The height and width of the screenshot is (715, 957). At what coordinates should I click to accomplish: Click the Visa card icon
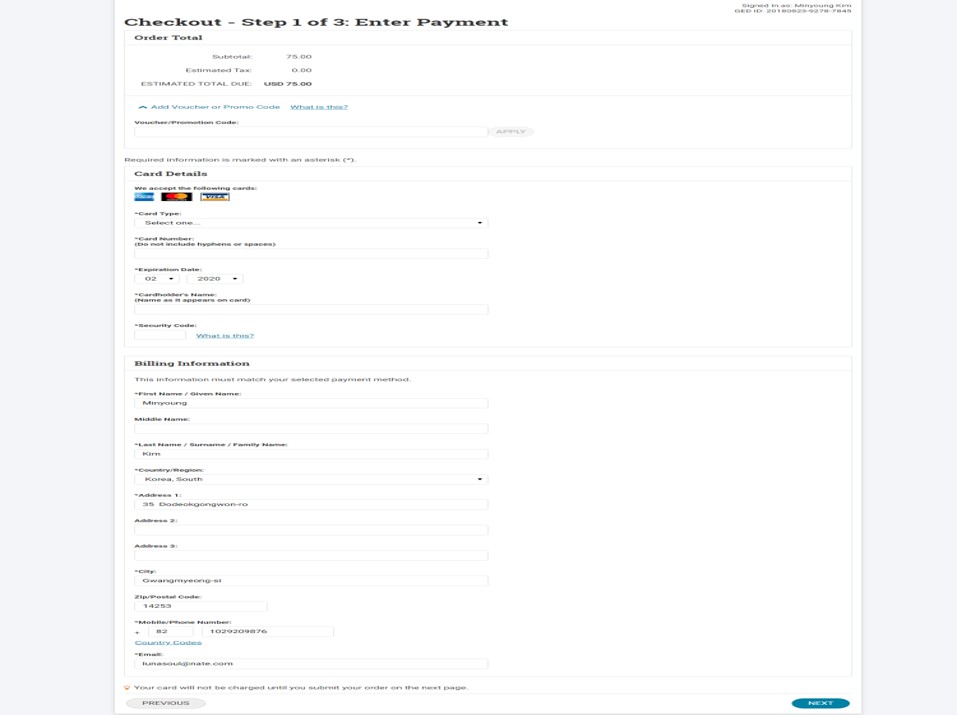tap(214, 197)
